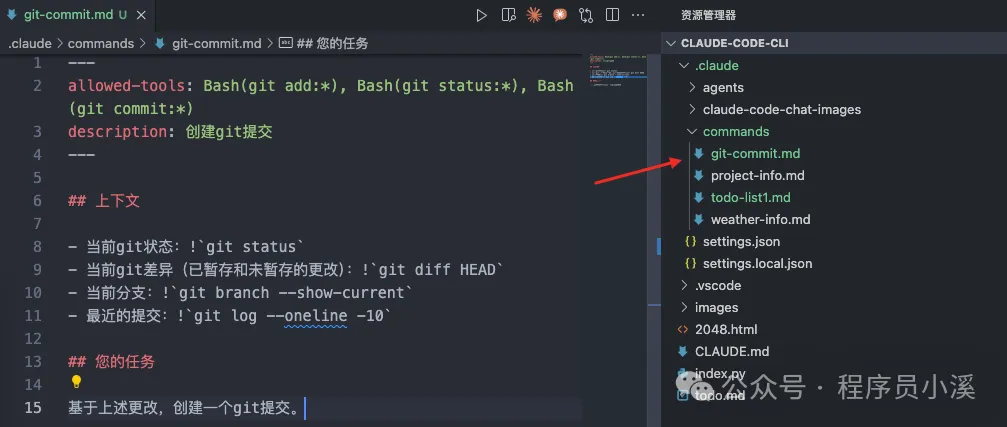Open todo-list1.md in the explorer
The height and width of the screenshot is (427, 1007).
pos(750,197)
